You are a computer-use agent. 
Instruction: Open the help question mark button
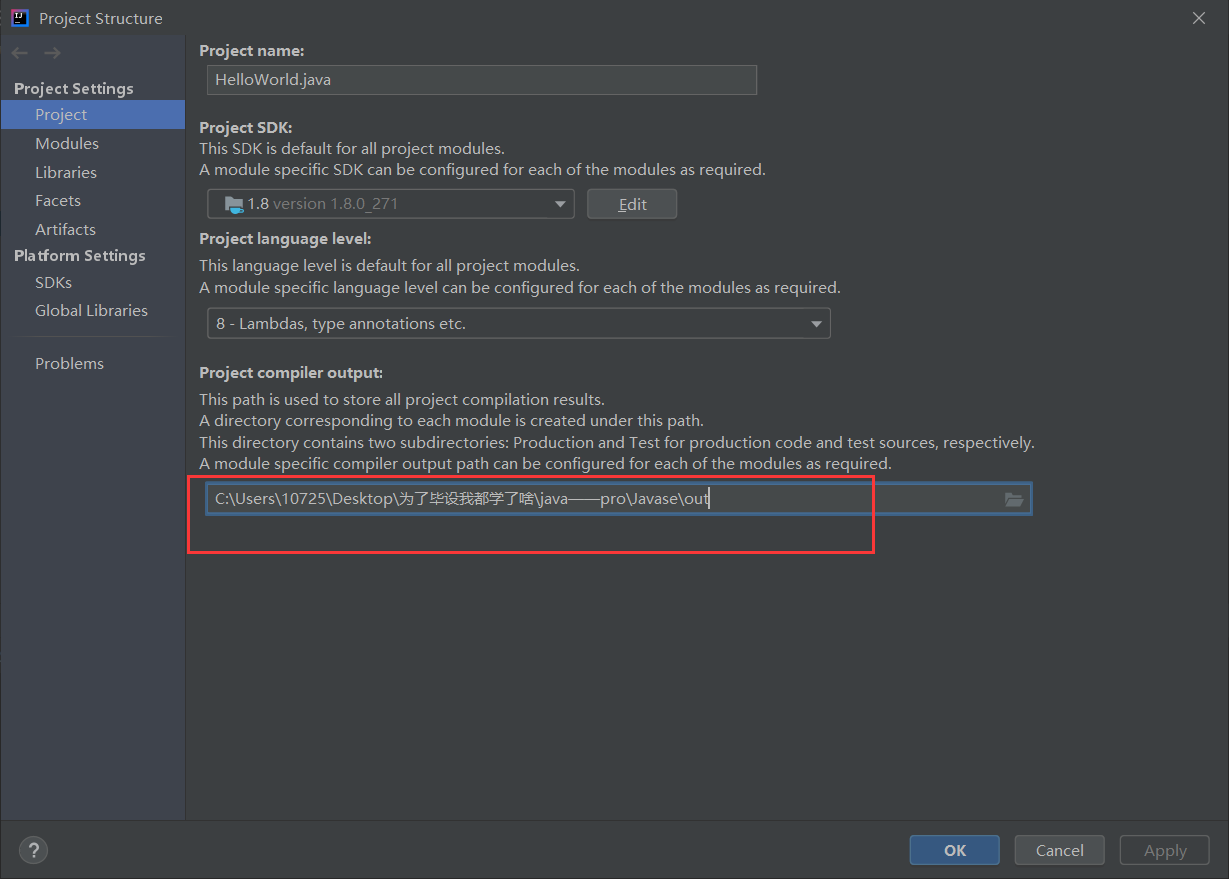pyautogui.click(x=33, y=850)
